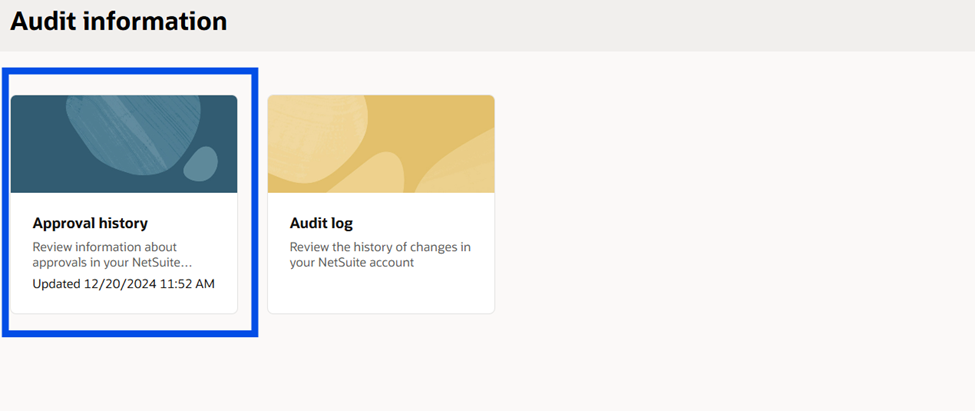Click "Review information about approvals" description
Image resolution: width=975 pixels, height=411 pixels.
113,255
